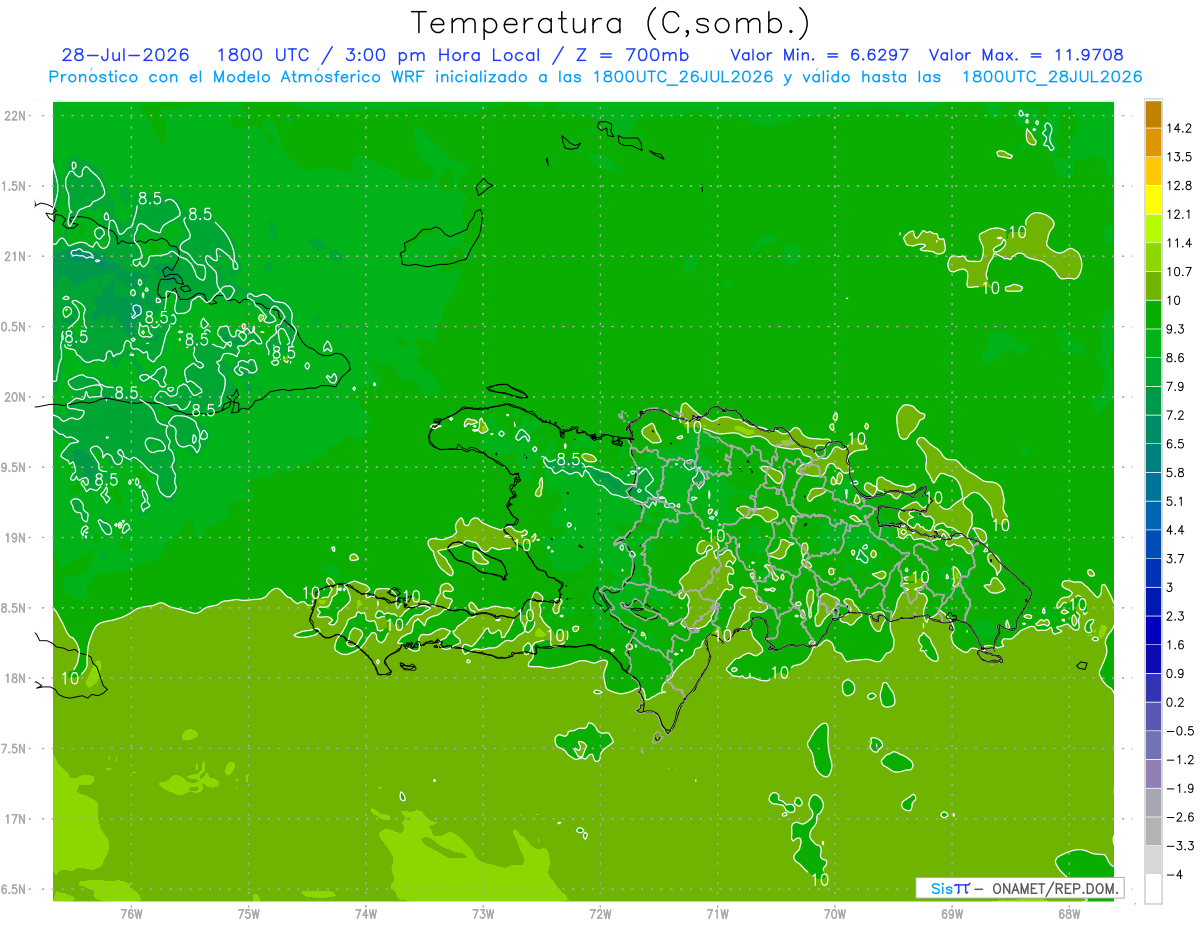Click the 0.9 legend label
The width and height of the screenshot is (1200, 927).
pos(1177,674)
